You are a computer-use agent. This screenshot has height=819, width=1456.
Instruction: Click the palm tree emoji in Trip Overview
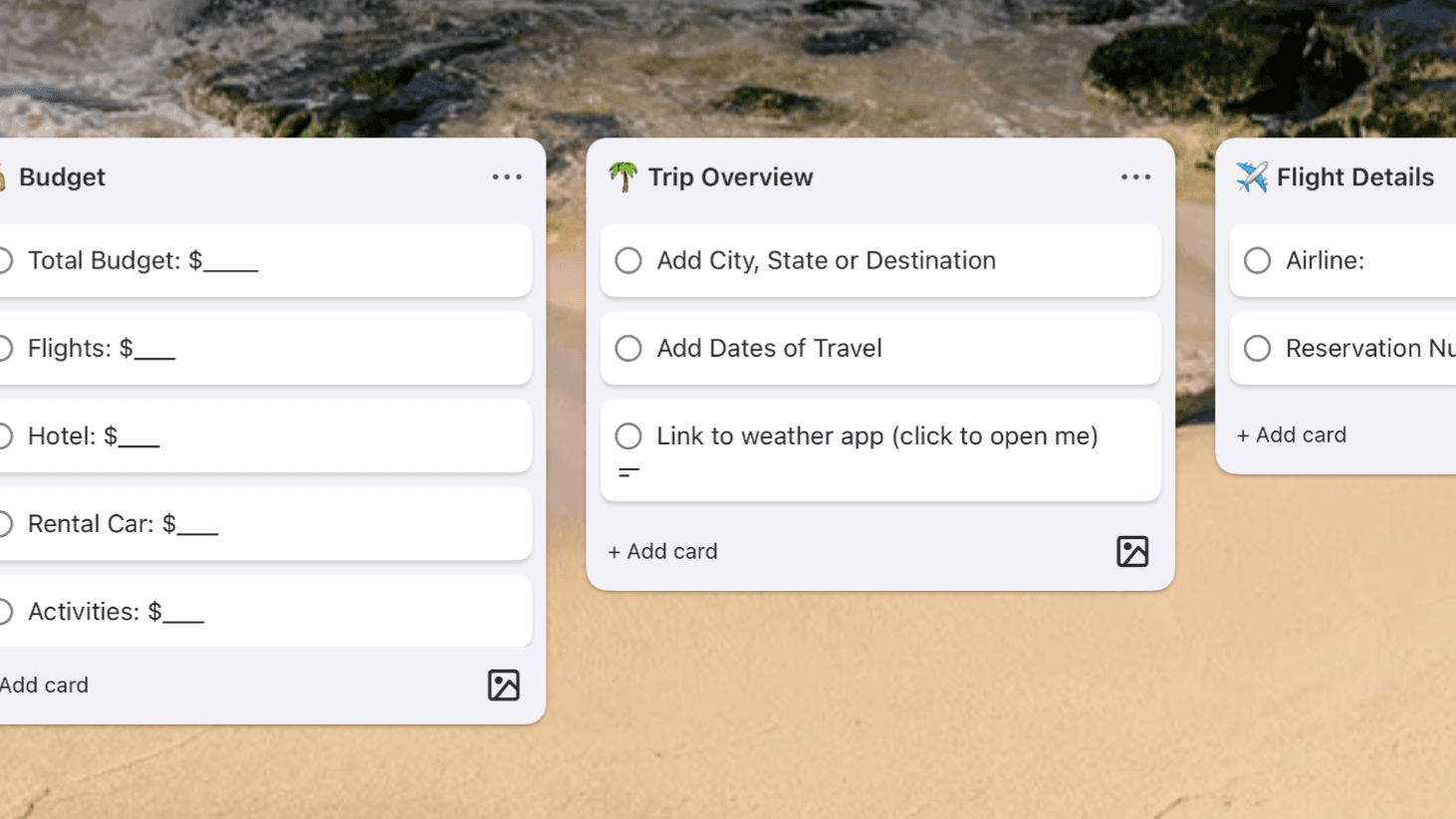[623, 177]
